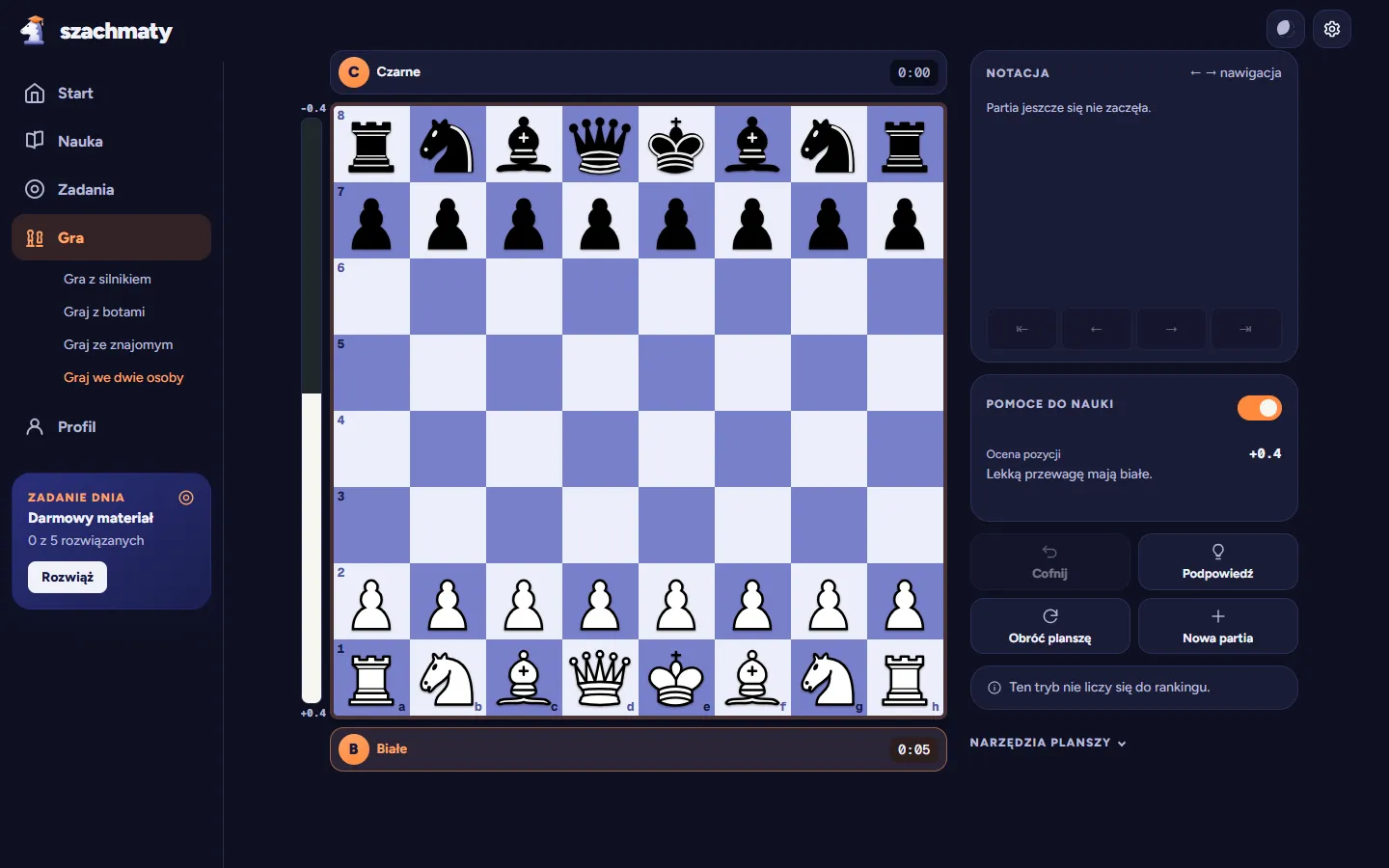The width and height of the screenshot is (1389, 868).
Task: Click the empty e4 square
Action: [x=676, y=449]
